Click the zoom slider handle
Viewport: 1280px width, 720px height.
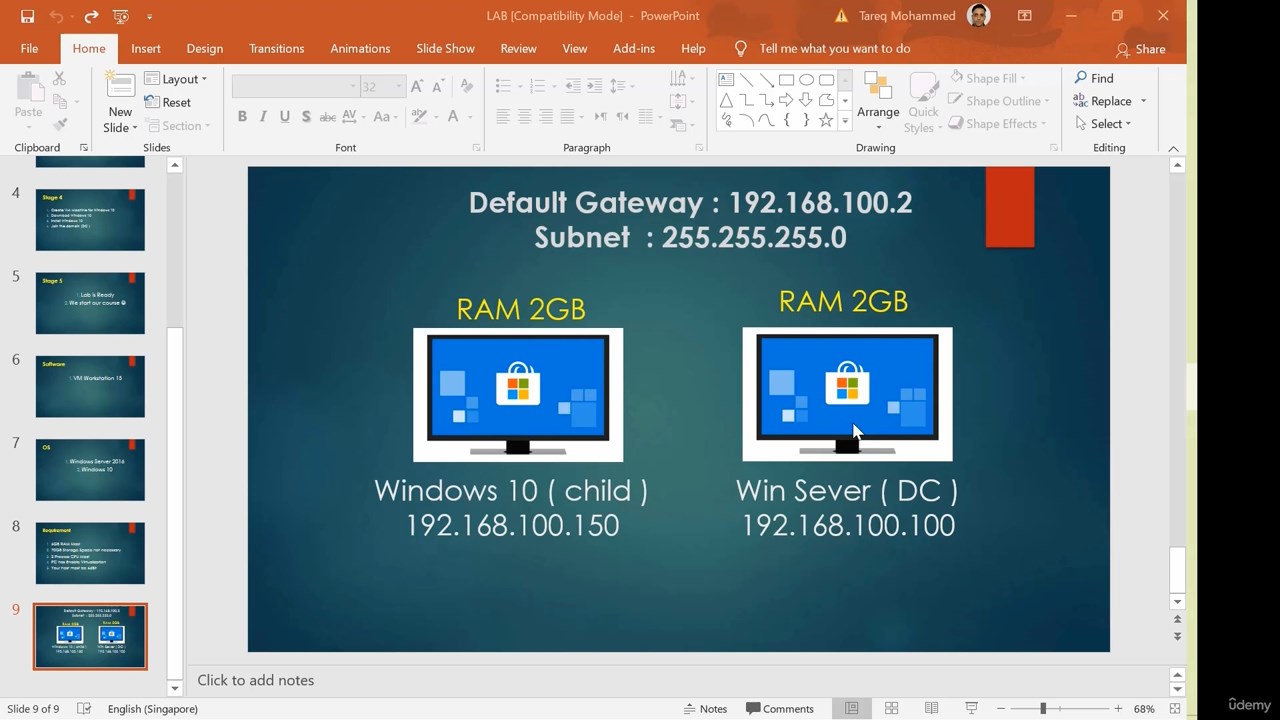[1043, 708]
